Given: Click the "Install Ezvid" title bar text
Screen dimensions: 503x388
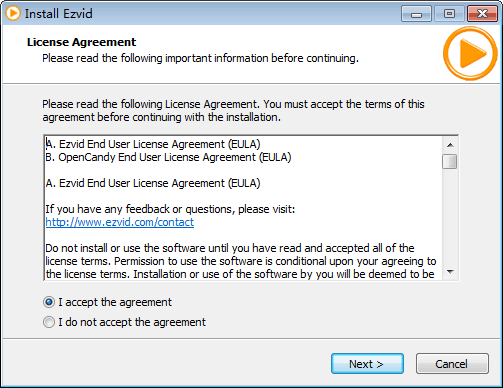Looking at the screenshot, I should pyautogui.click(x=59, y=14).
